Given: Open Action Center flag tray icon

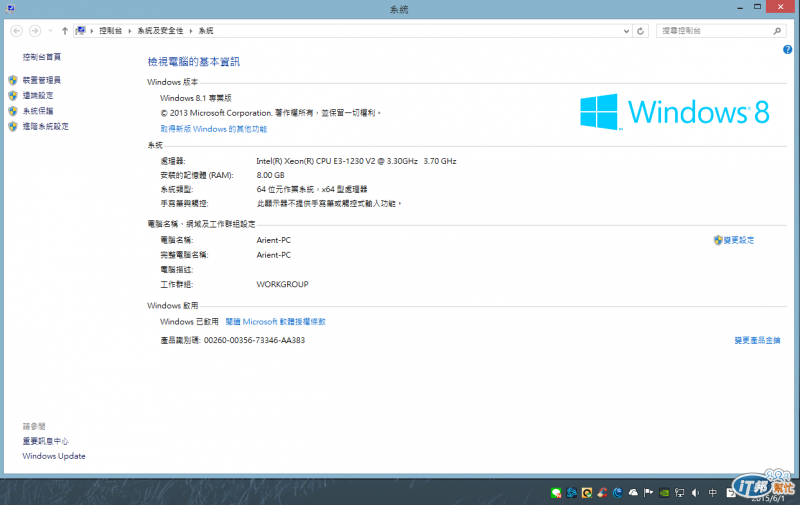Looking at the screenshot, I should point(648,493).
